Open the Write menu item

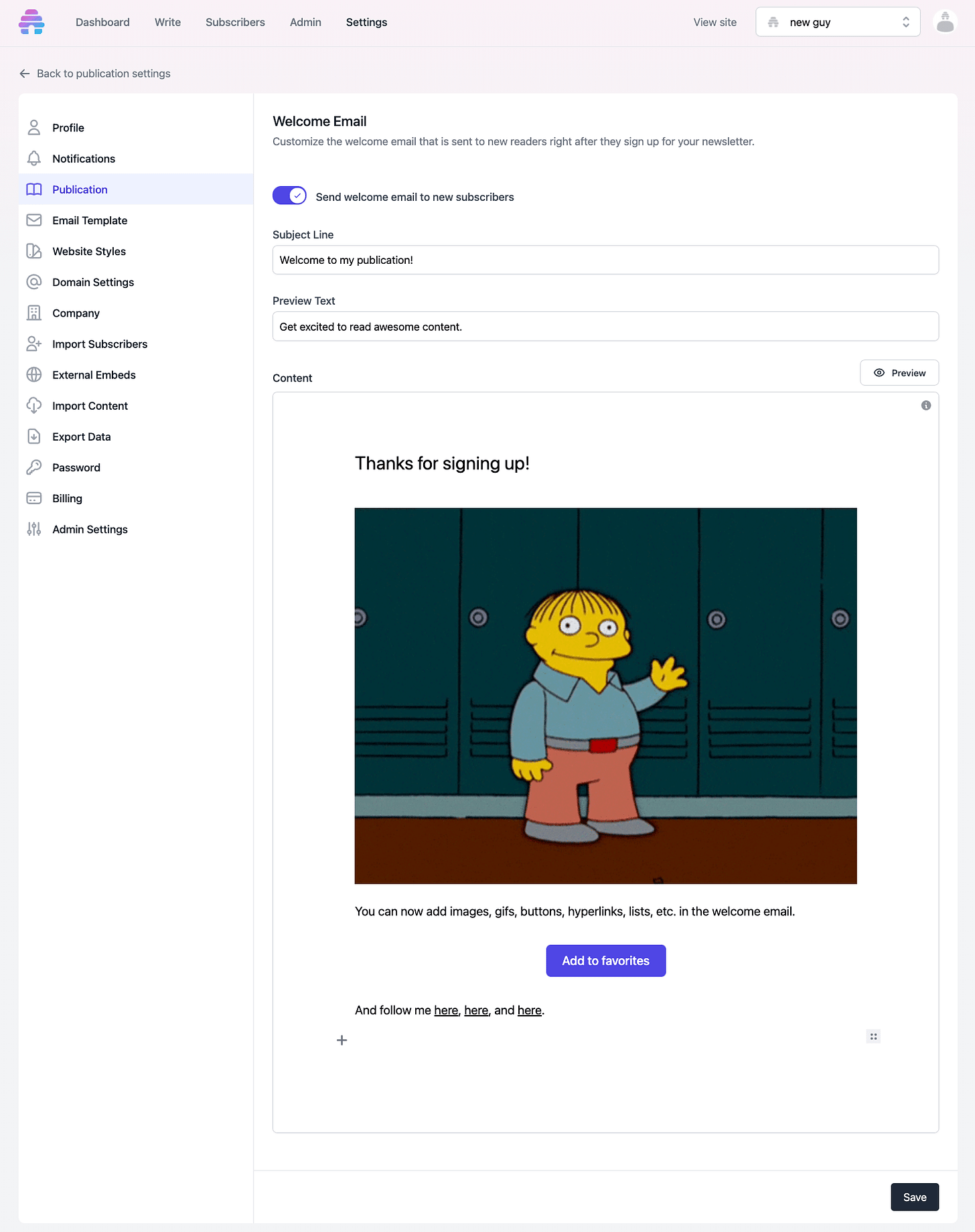(167, 22)
